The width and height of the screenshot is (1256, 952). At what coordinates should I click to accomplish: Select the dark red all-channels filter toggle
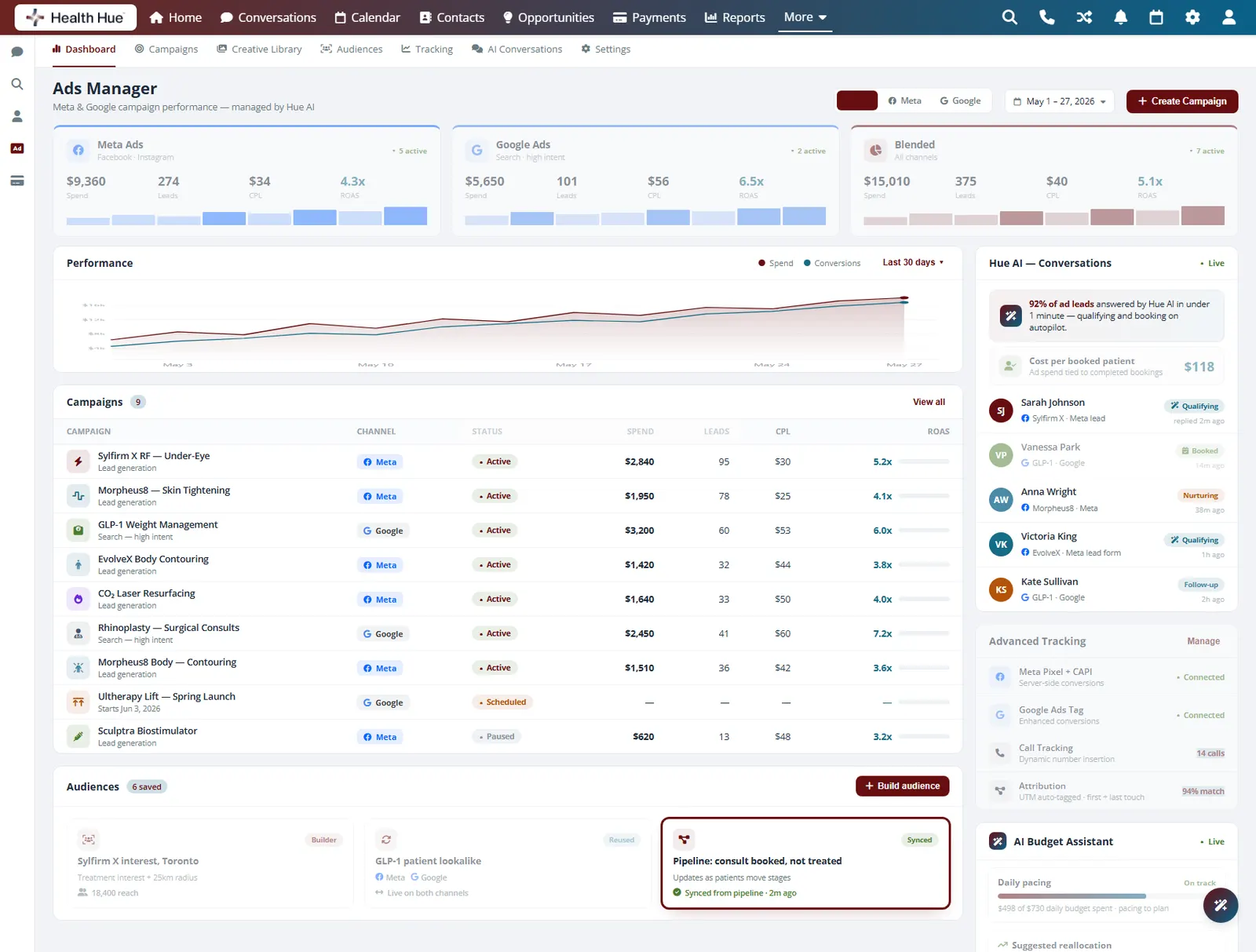tap(857, 100)
